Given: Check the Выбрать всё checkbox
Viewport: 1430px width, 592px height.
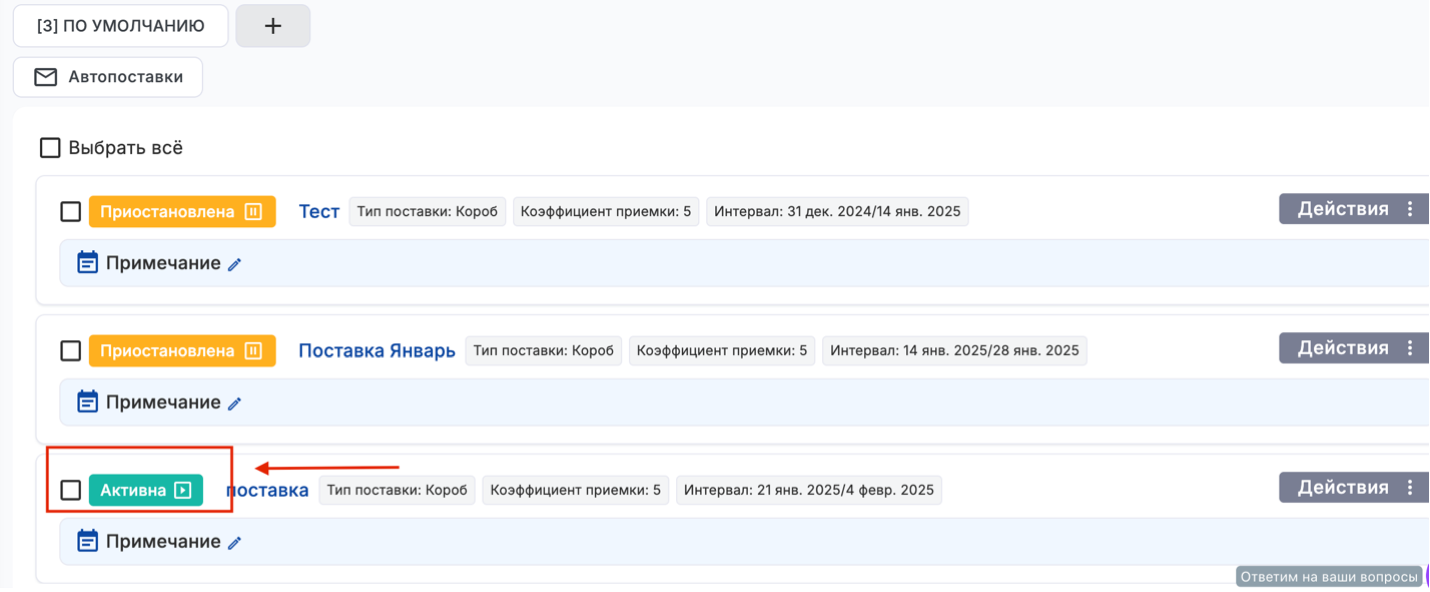Looking at the screenshot, I should (50, 148).
